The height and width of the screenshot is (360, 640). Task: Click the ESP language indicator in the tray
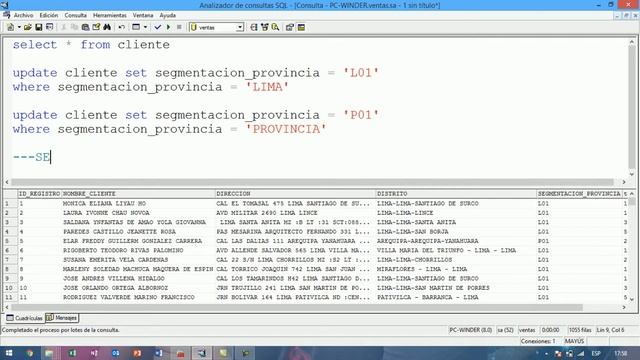596,353
